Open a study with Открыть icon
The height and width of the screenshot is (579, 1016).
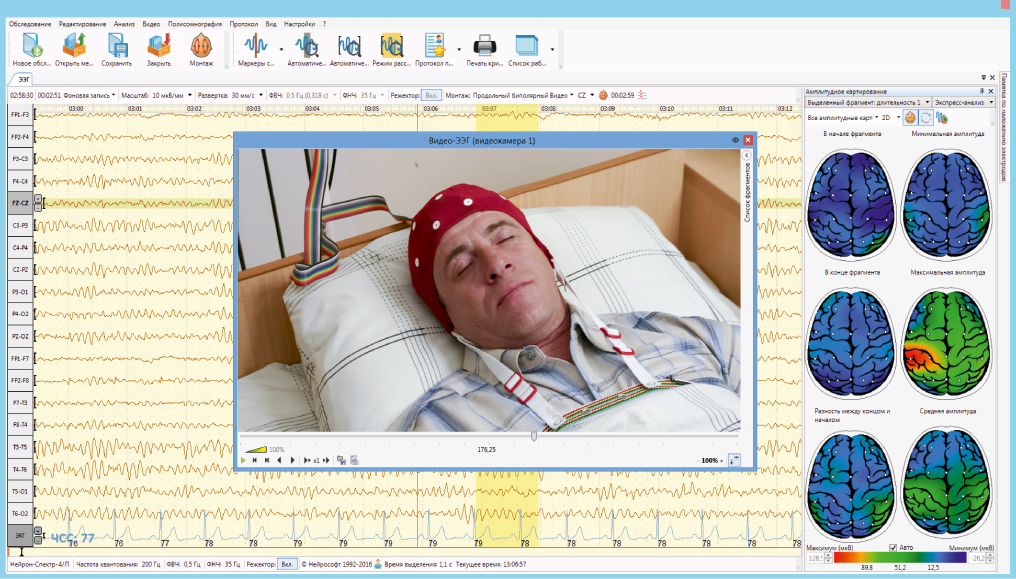[x=74, y=46]
